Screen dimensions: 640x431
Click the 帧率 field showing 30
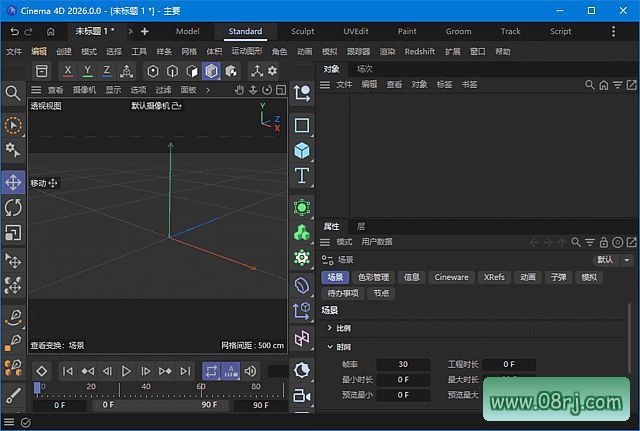tap(403, 364)
